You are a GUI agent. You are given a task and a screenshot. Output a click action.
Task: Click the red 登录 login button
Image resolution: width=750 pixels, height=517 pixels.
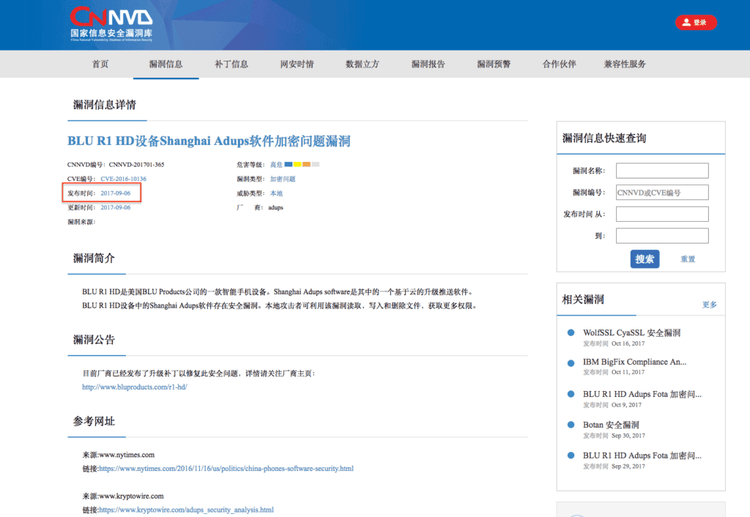coord(696,22)
